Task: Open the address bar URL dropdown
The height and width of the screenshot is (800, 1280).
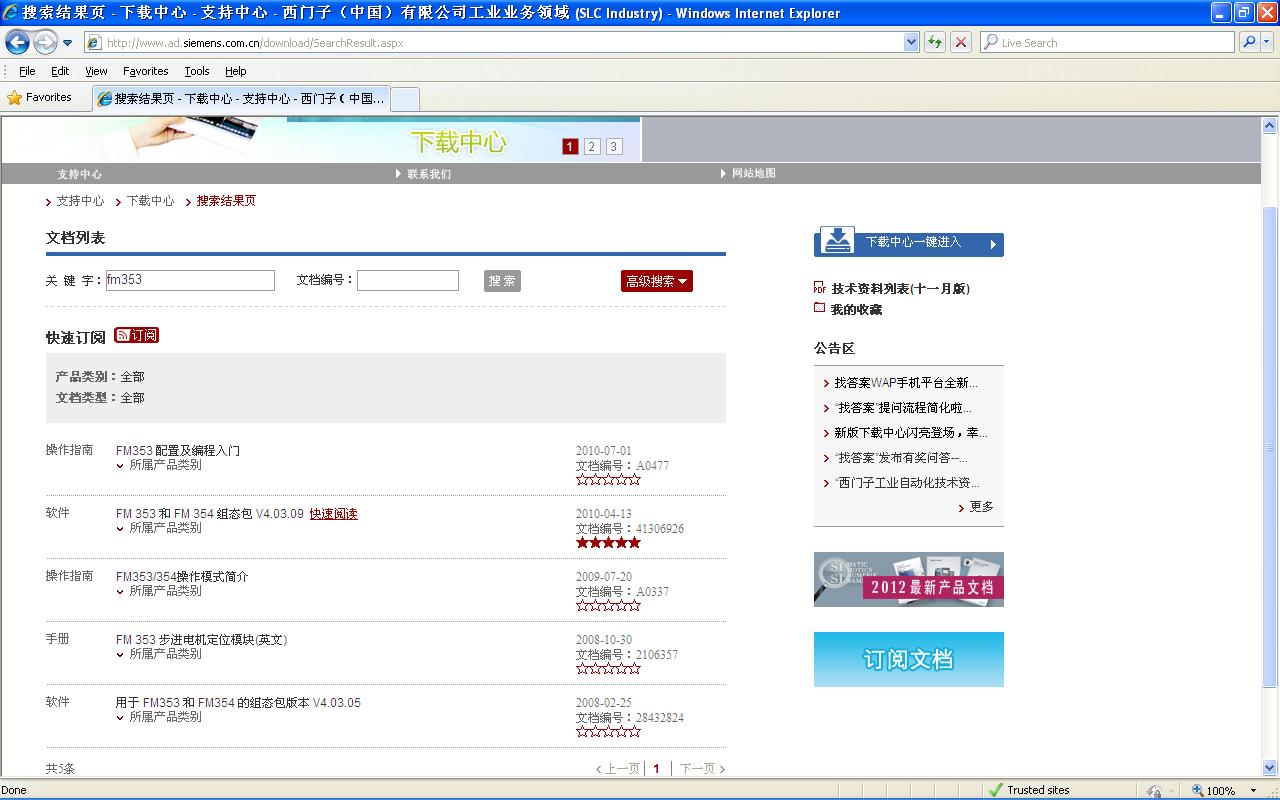Action: coord(911,42)
